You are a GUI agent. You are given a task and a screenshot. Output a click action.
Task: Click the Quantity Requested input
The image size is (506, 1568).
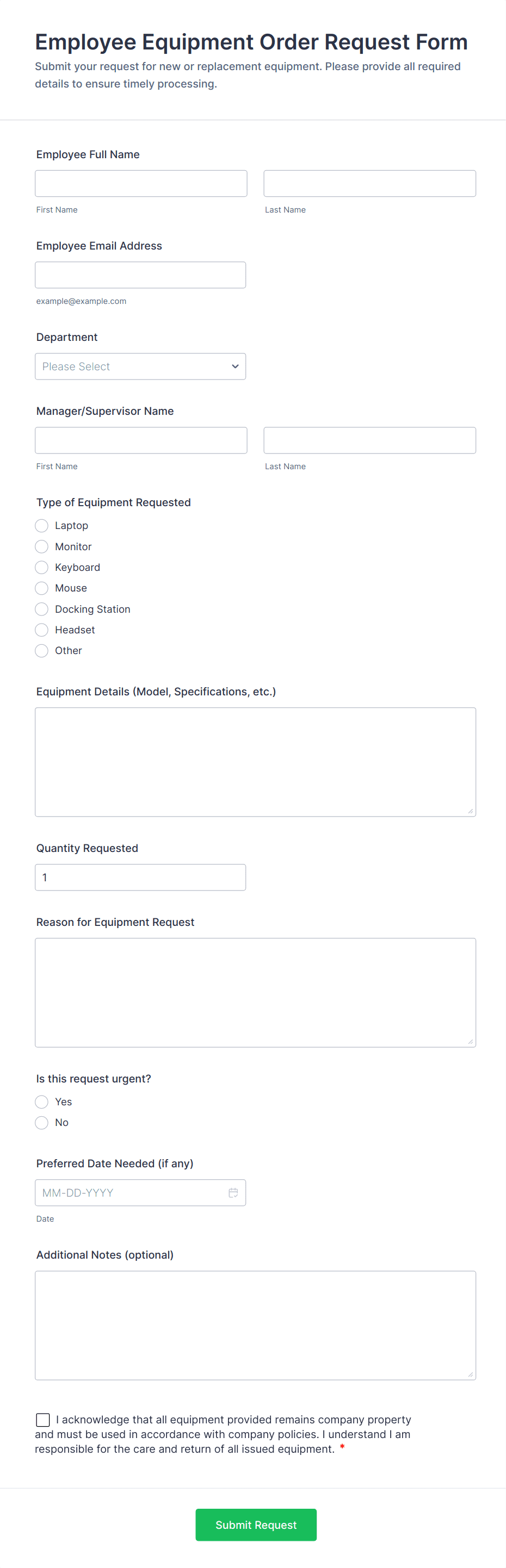tap(140, 876)
